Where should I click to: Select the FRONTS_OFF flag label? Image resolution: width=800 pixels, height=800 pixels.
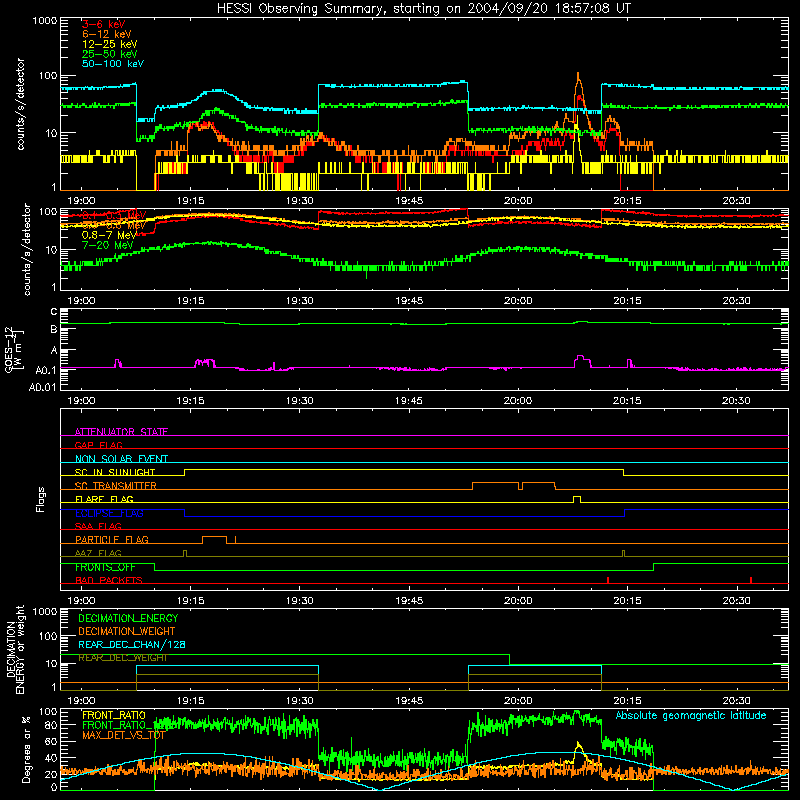105,567
